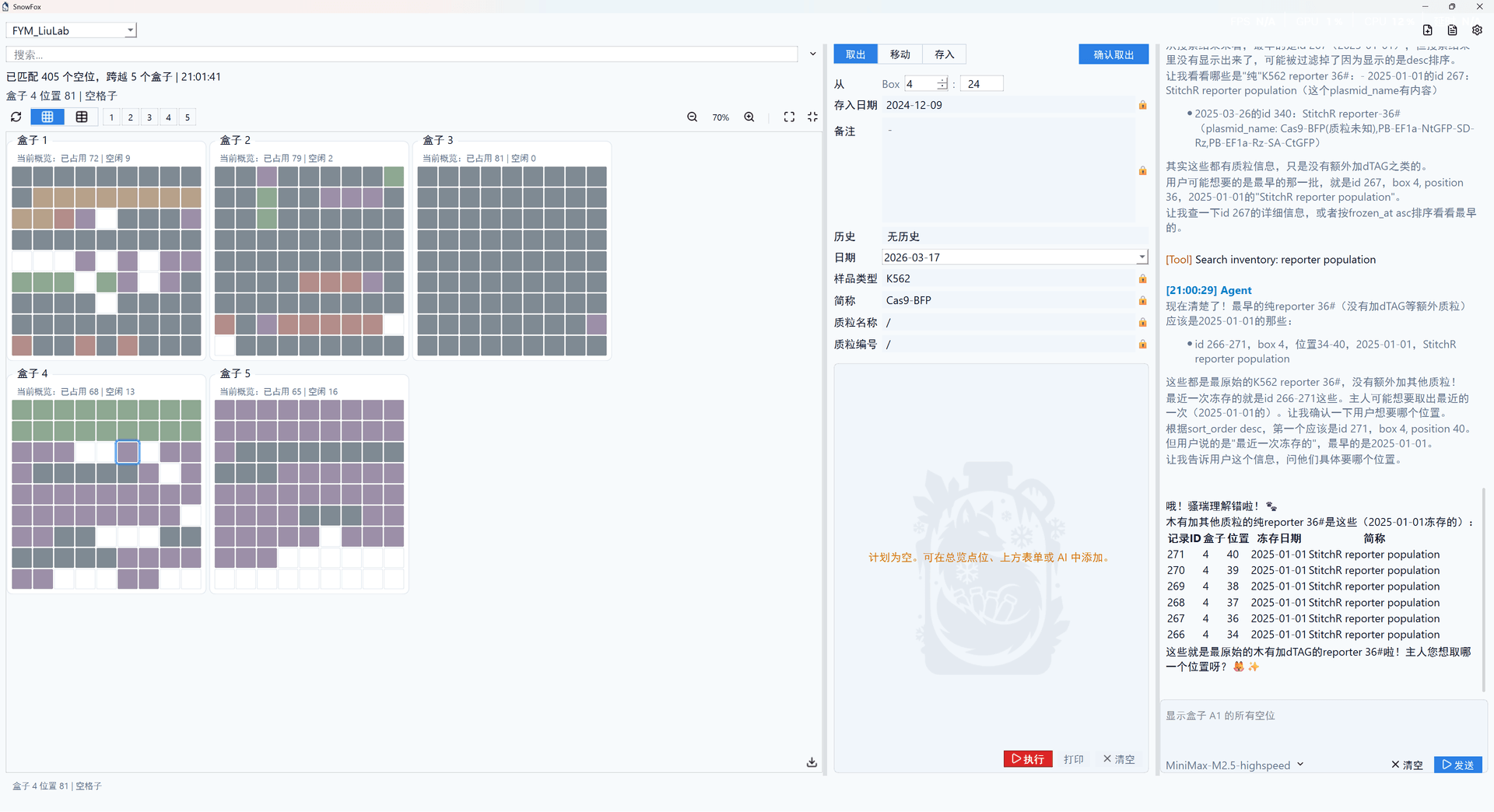
Task: Switch to the 移动 tab
Action: coord(900,54)
